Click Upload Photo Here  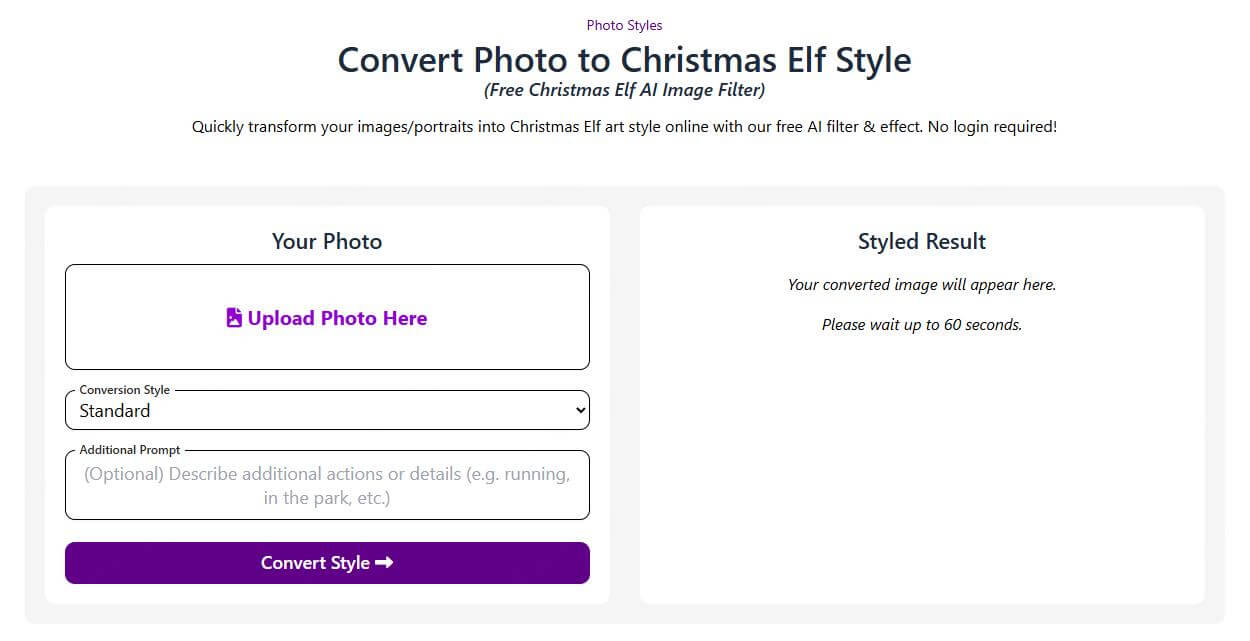click(337, 317)
